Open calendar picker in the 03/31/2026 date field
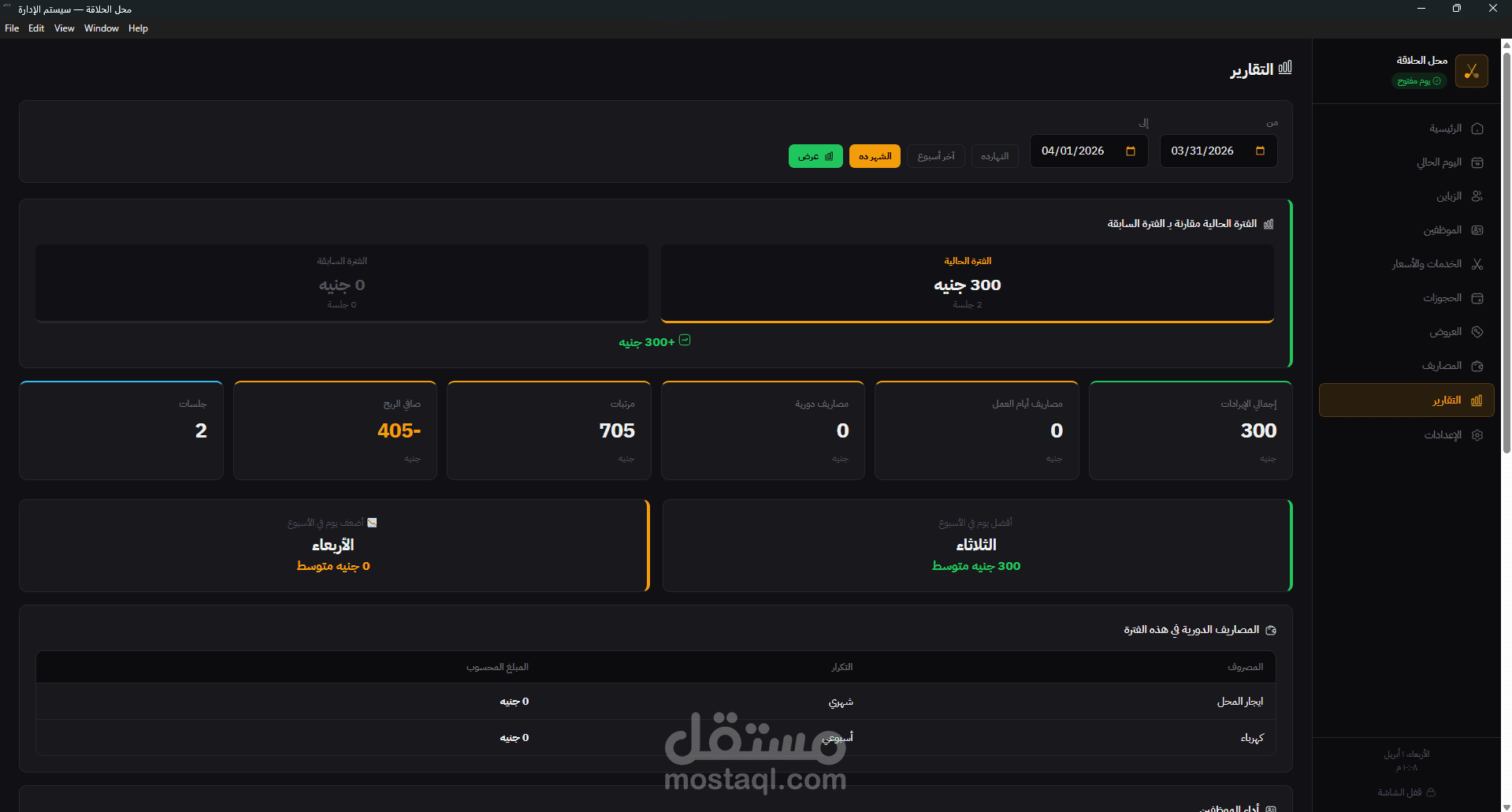This screenshot has width=1512, height=812. click(x=1260, y=151)
